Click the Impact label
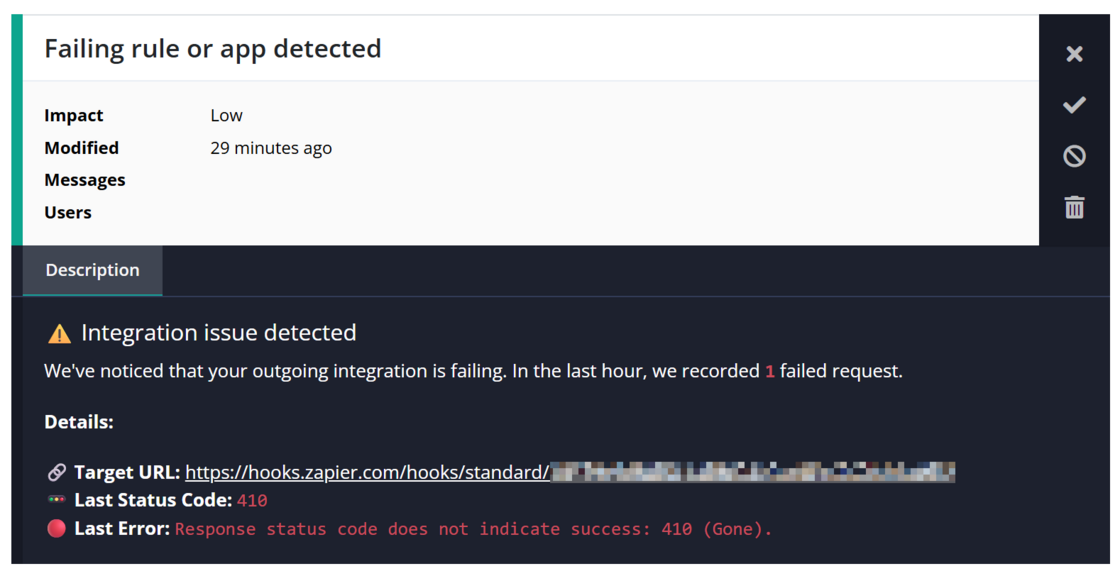This screenshot has width=1120, height=576. coord(74,115)
